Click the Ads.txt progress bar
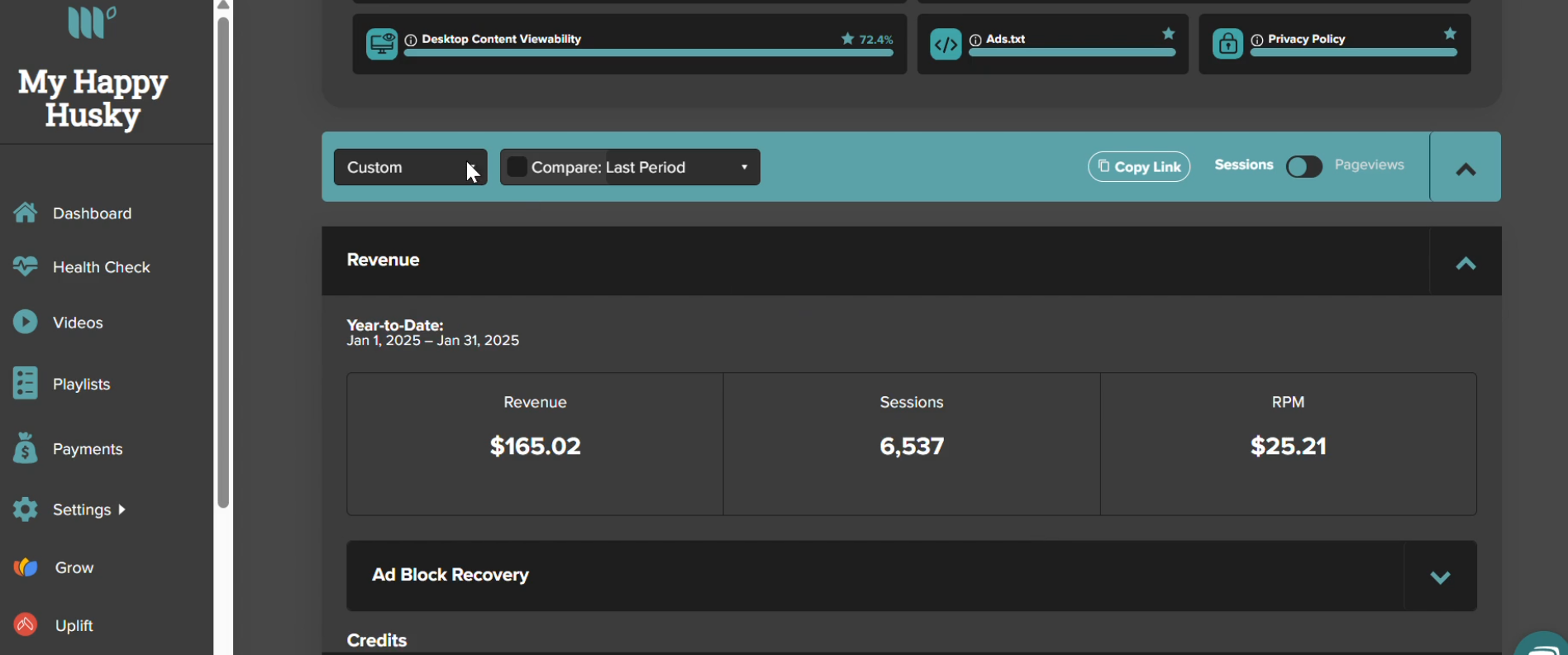The image size is (1568, 655). pos(1072,53)
